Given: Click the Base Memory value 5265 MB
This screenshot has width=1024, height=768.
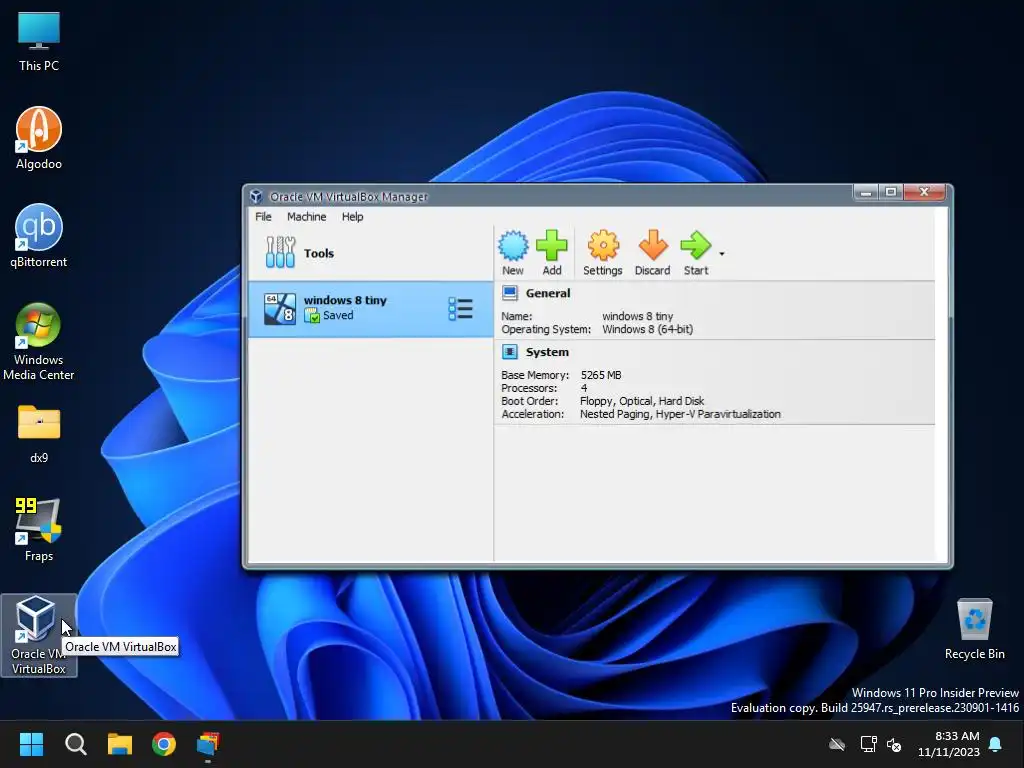Looking at the screenshot, I should click(x=601, y=375).
